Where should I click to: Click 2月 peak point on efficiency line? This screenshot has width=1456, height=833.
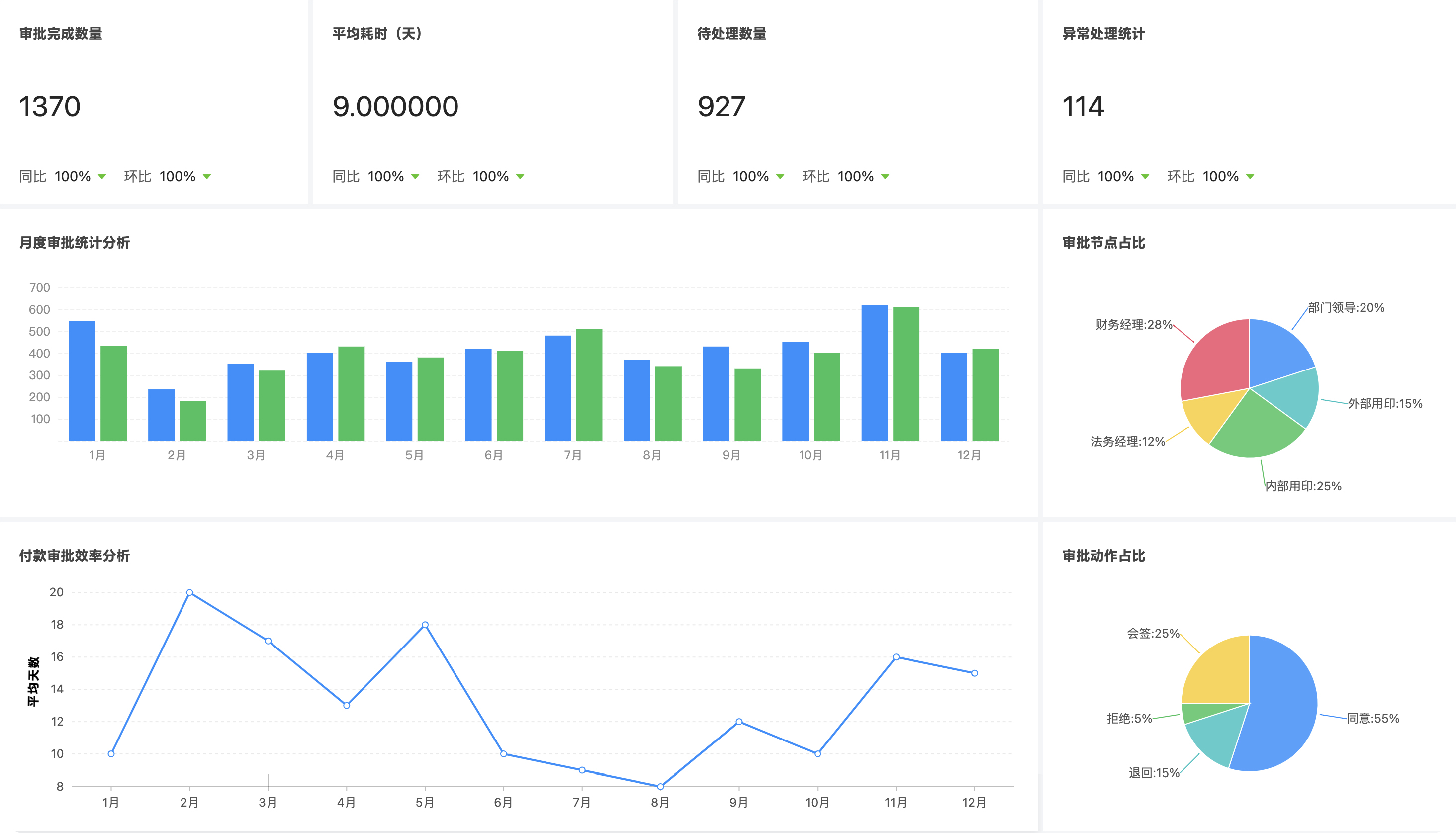pos(189,593)
